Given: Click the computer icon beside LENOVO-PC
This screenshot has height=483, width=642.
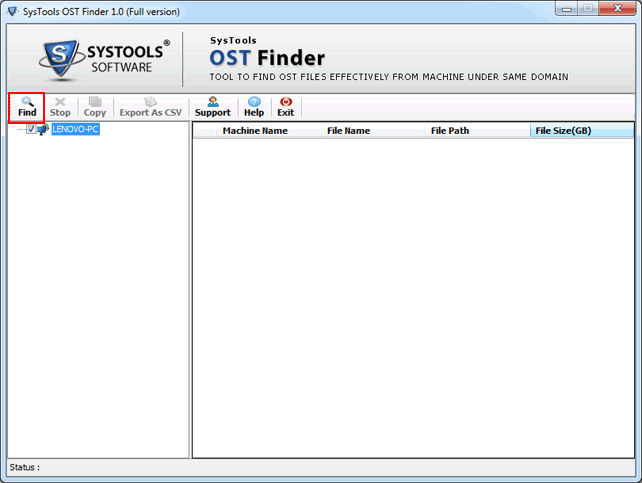Looking at the screenshot, I should [43, 129].
